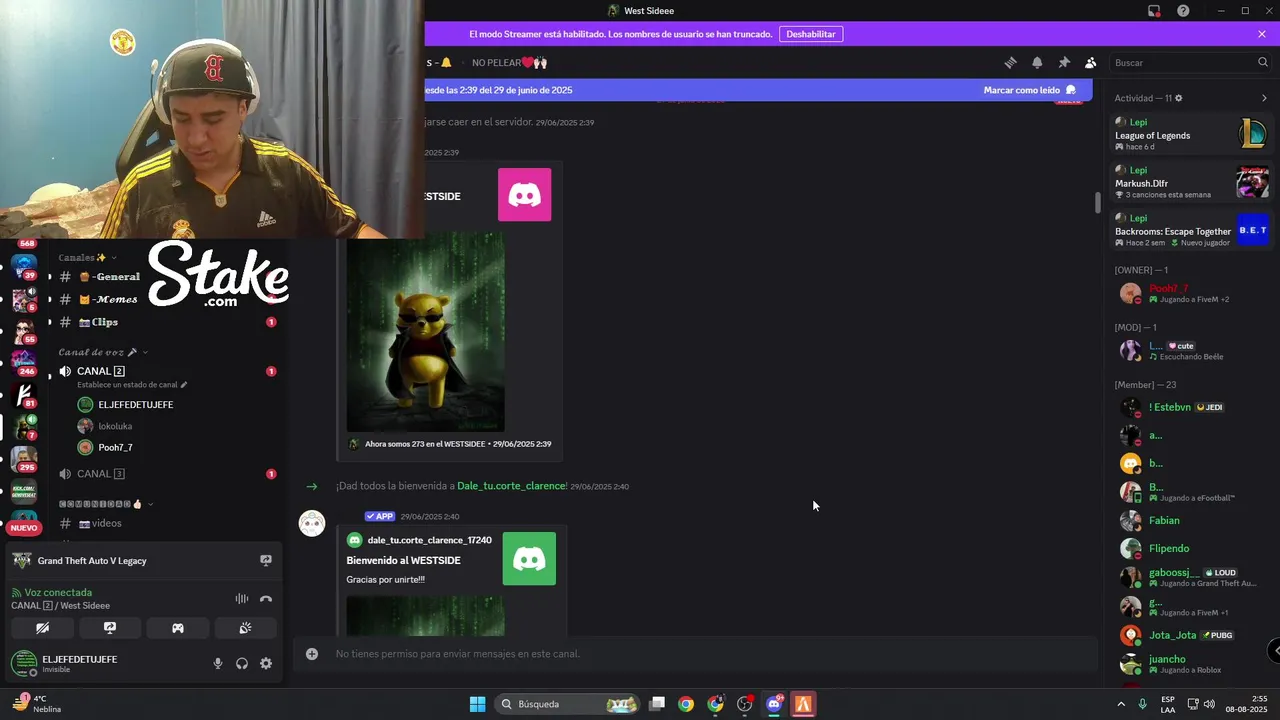Open the soundboard button
1280x720 pixels.
point(245,628)
